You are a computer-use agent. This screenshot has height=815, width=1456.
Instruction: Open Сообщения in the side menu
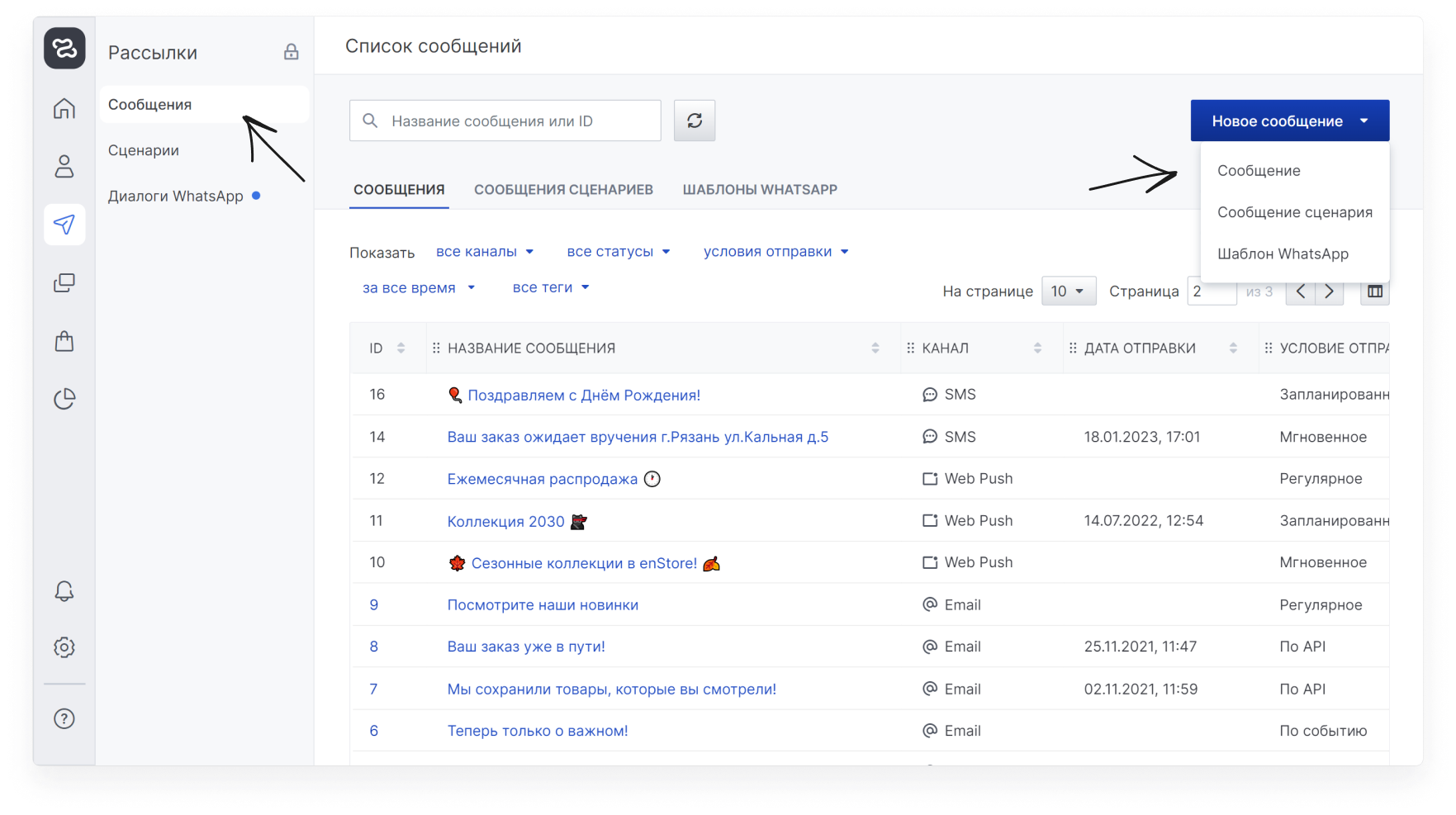pyautogui.click(x=205, y=105)
